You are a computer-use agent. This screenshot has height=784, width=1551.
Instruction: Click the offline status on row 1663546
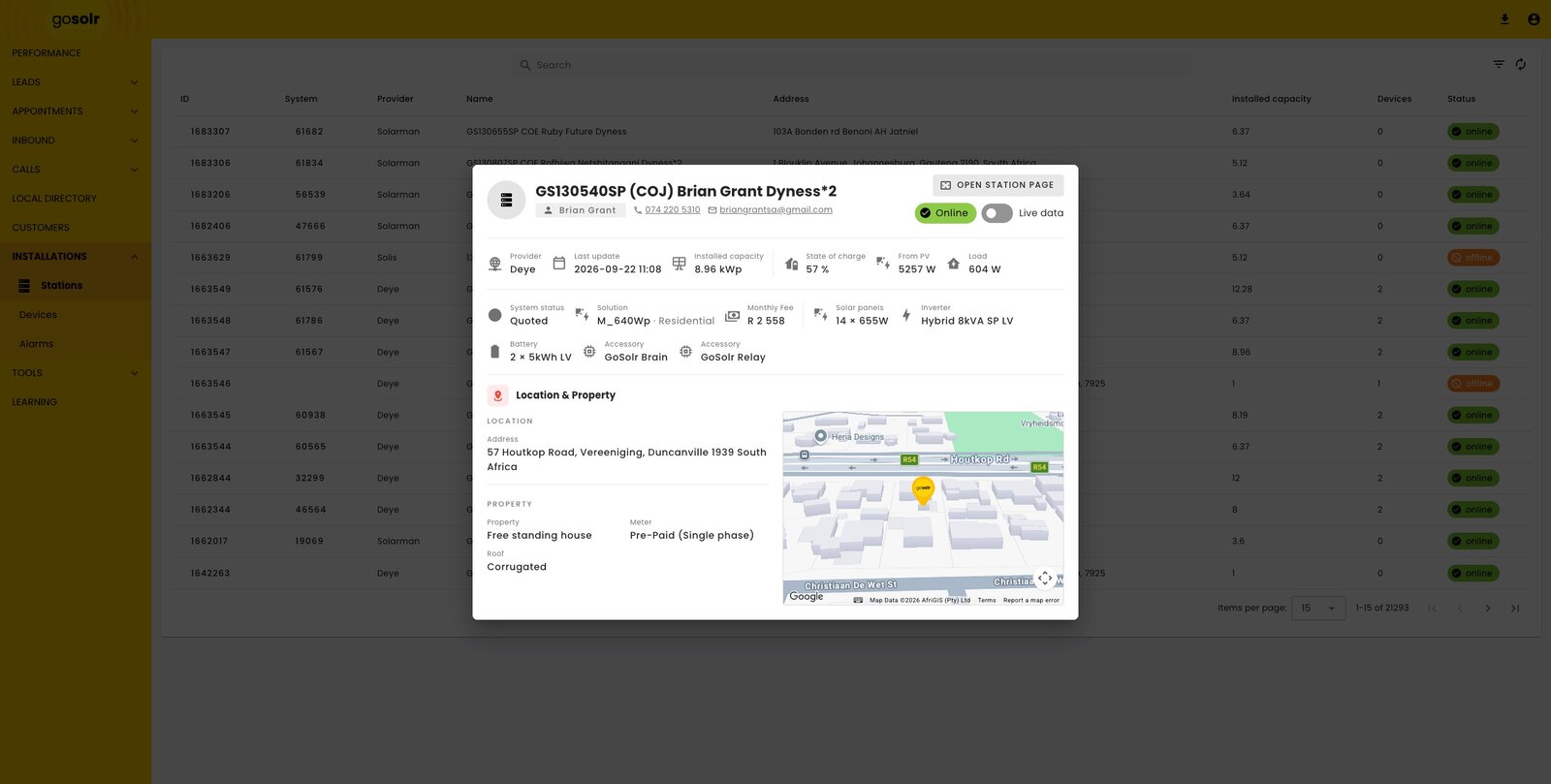tap(1473, 384)
